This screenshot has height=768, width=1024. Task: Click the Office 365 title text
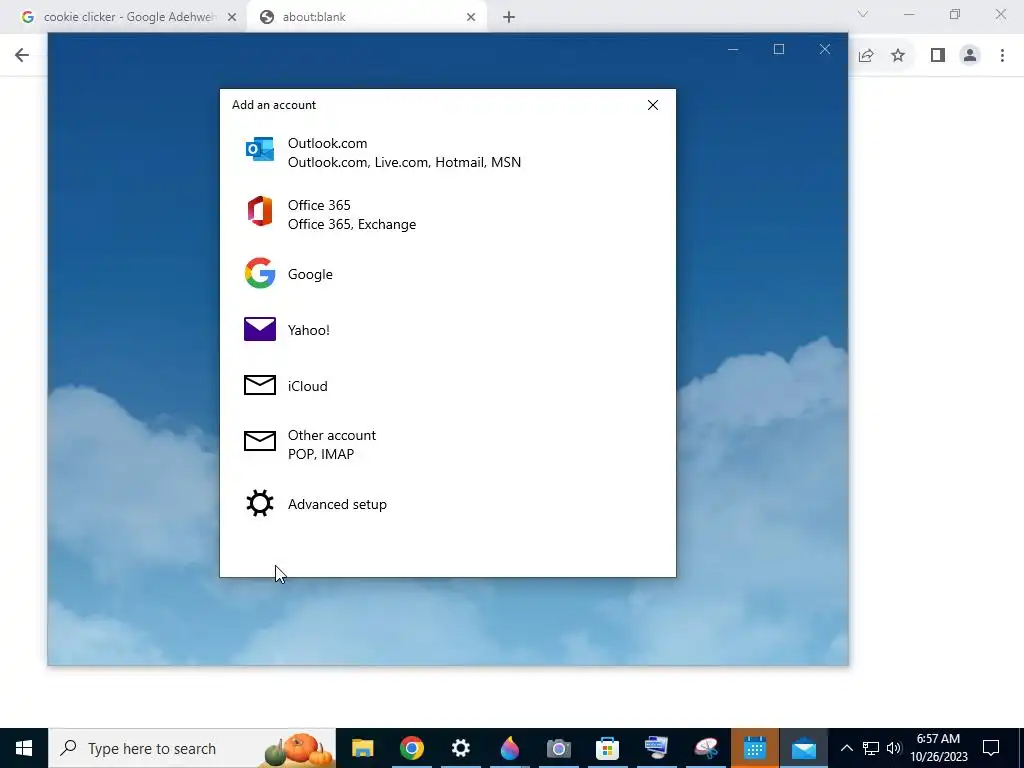319,205
